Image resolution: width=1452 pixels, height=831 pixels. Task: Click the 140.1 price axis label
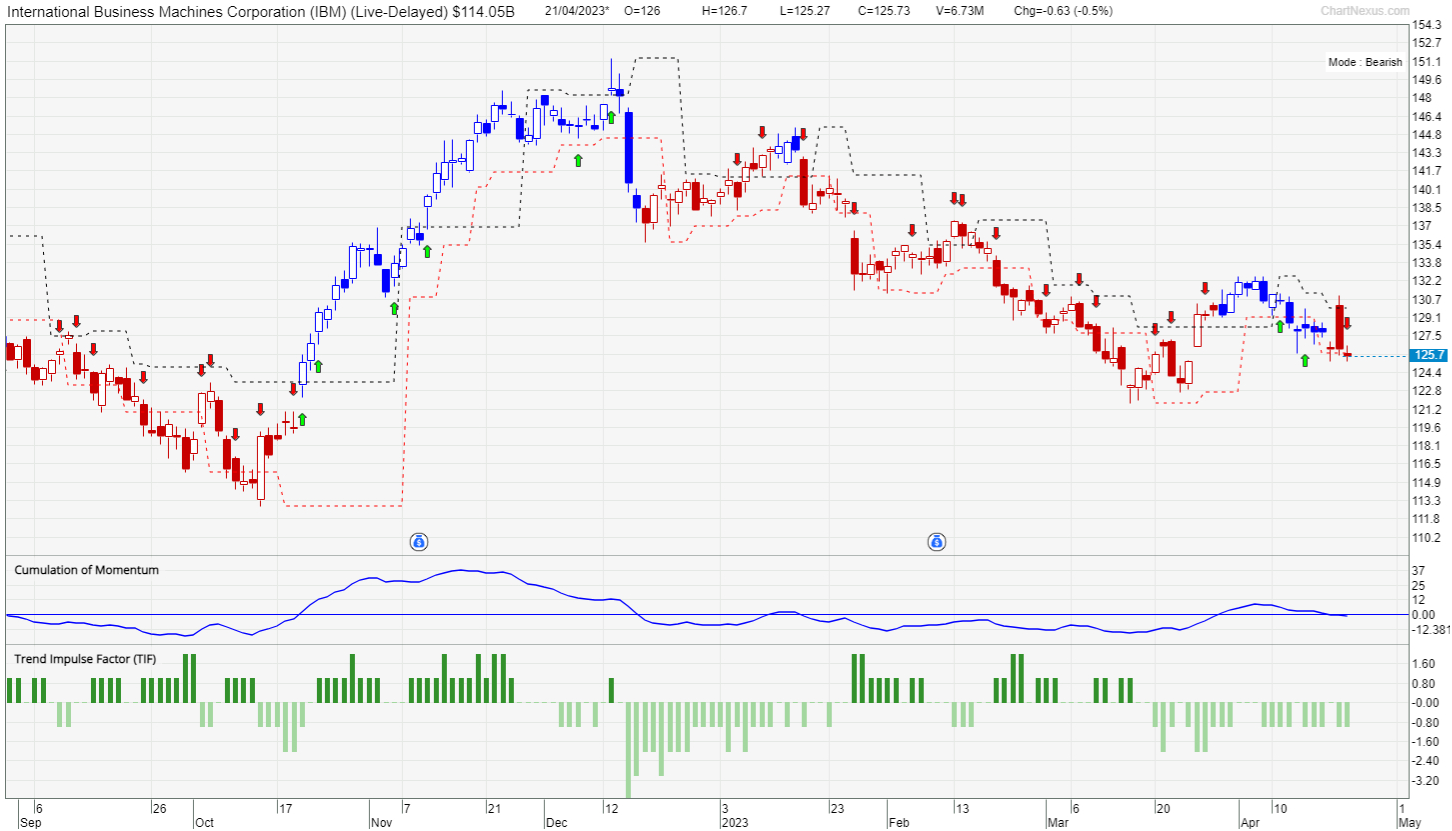point(1425,190)
